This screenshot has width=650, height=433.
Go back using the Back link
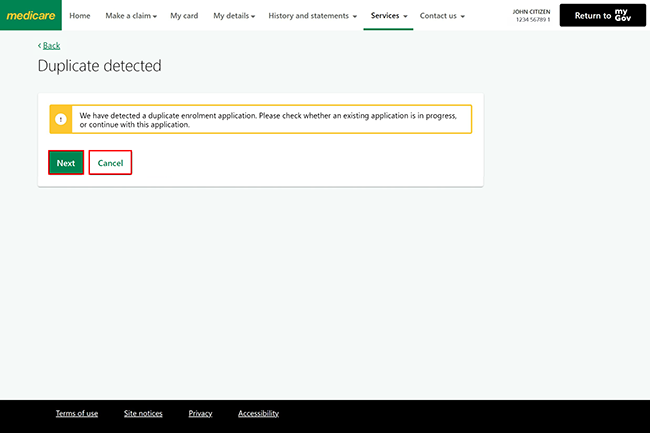tap(49, 46)
